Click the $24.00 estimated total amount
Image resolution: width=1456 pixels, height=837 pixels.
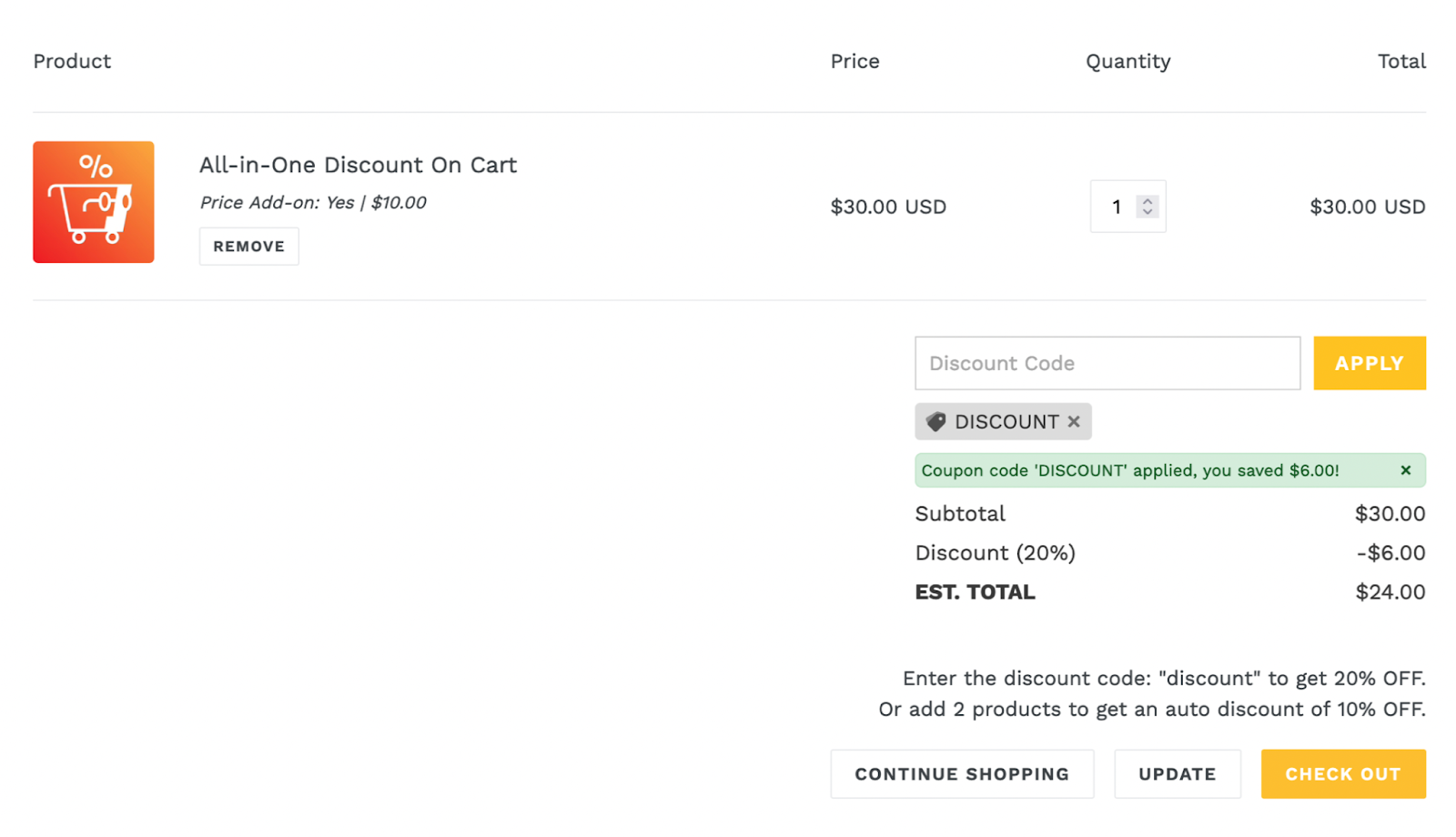click(1390, 592)
